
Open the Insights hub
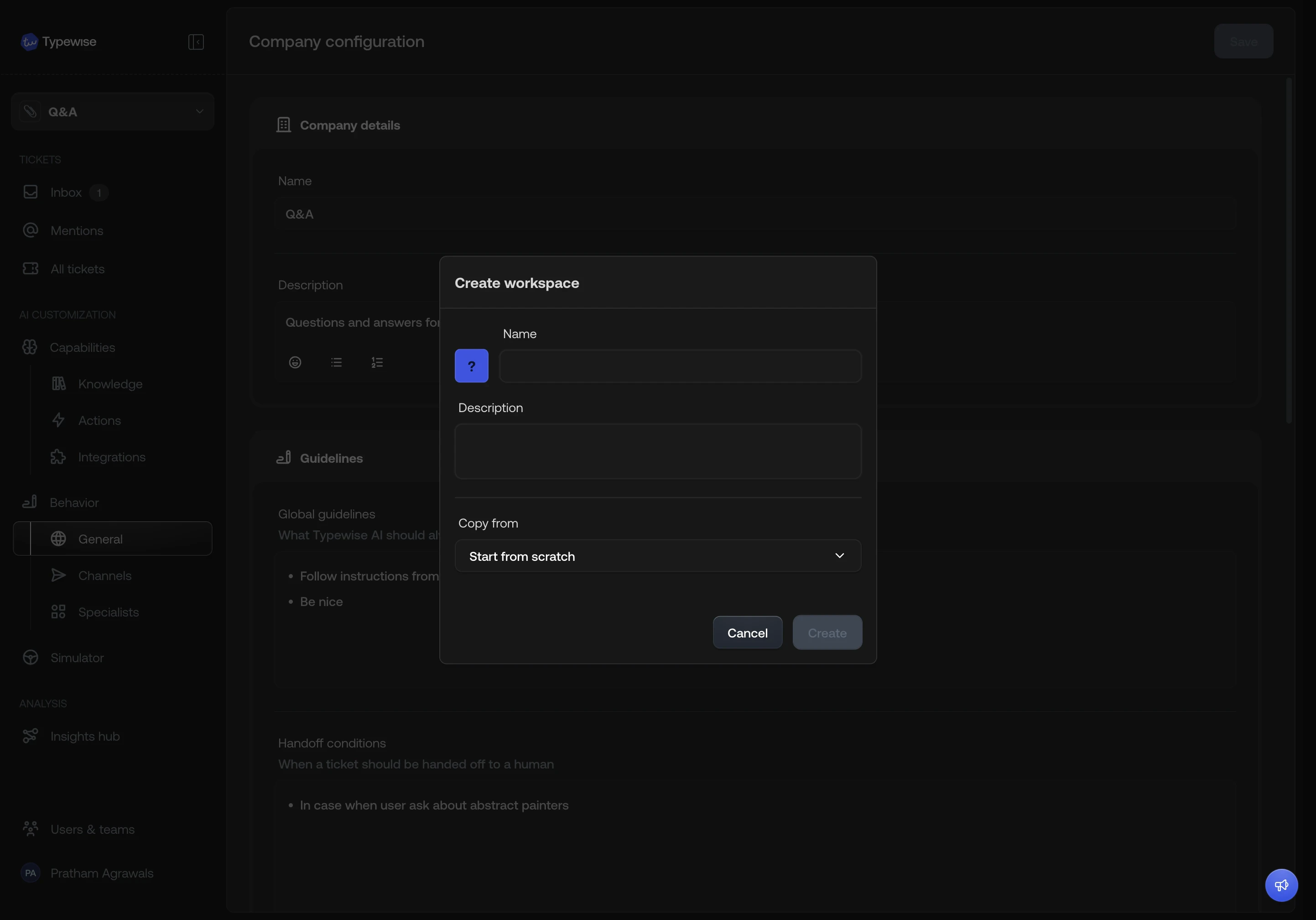click(x=84, y=737)
